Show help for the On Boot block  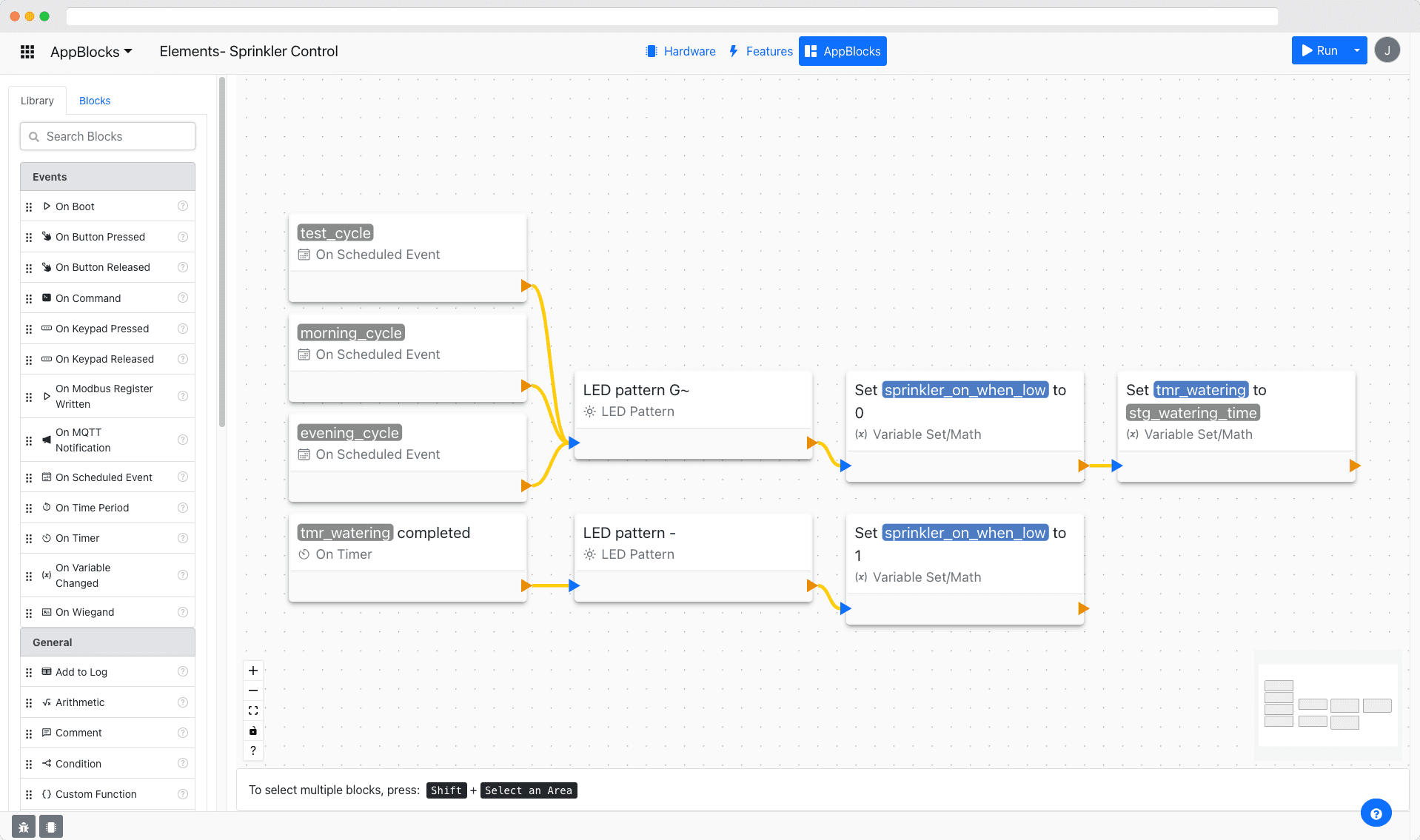(182, 206)
